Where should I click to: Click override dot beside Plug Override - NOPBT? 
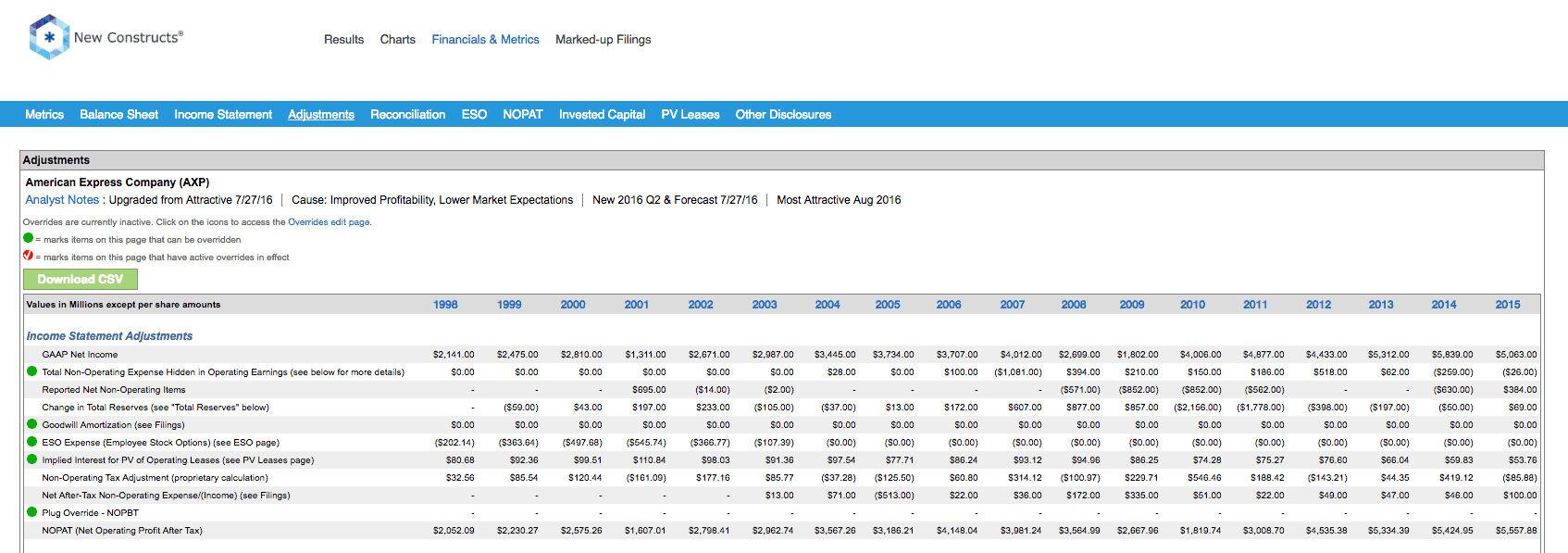tap(31, 512)
